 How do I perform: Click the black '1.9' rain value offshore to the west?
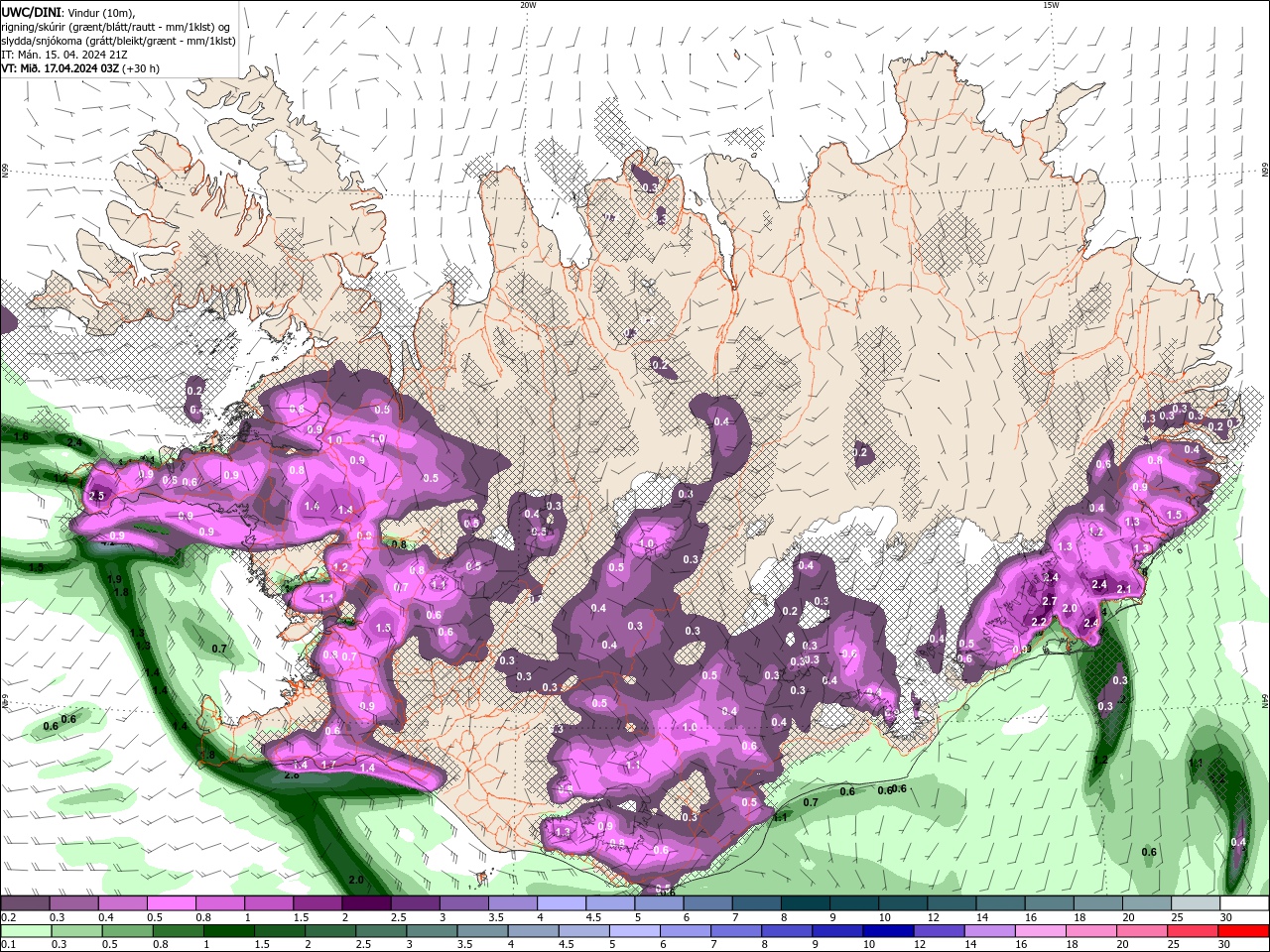114,579
